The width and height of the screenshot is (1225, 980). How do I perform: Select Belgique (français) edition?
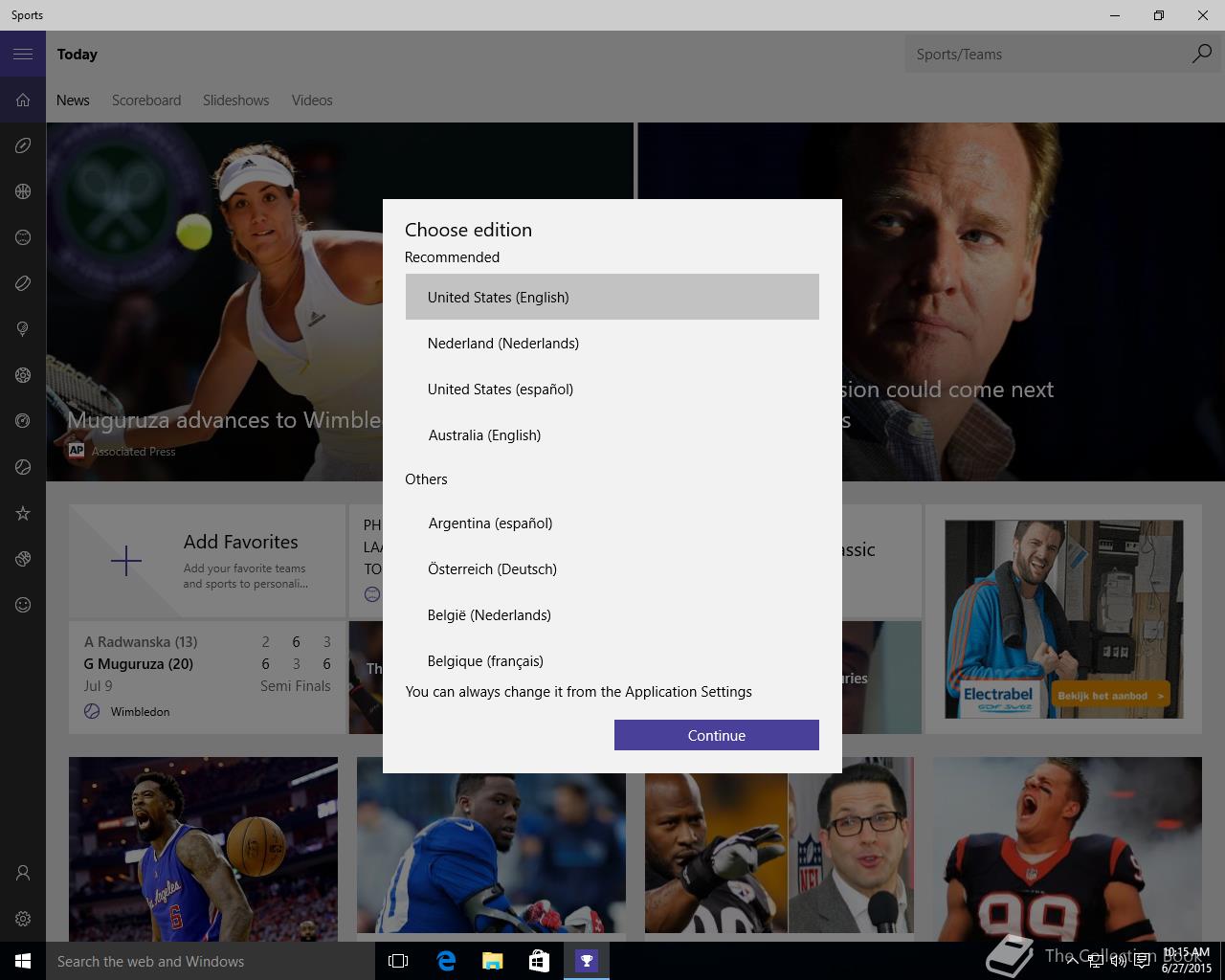(x=612, y=658)
